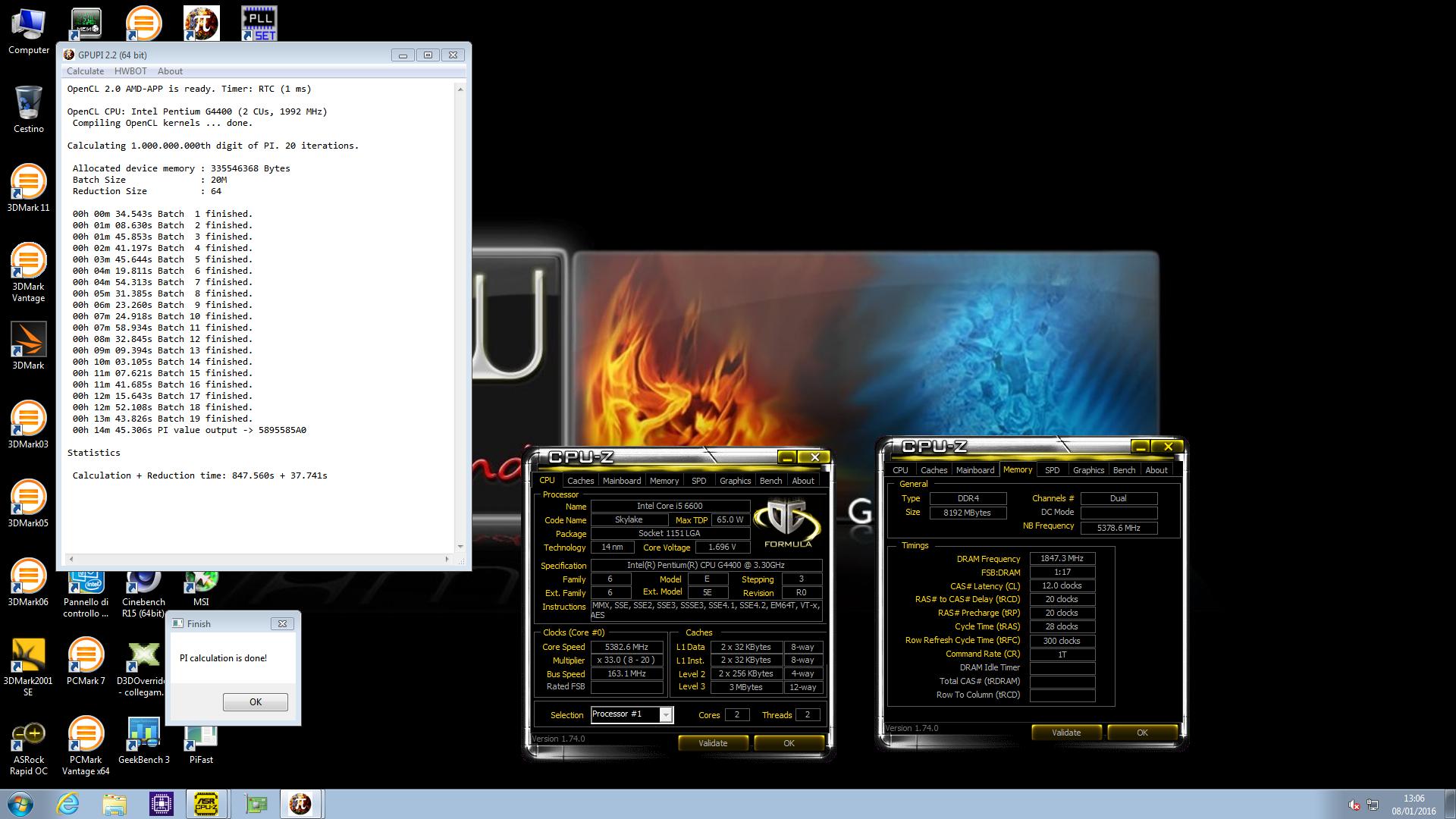
Task: Switch to CPU-Z taskbar button
Action: (x=206, y=804)
